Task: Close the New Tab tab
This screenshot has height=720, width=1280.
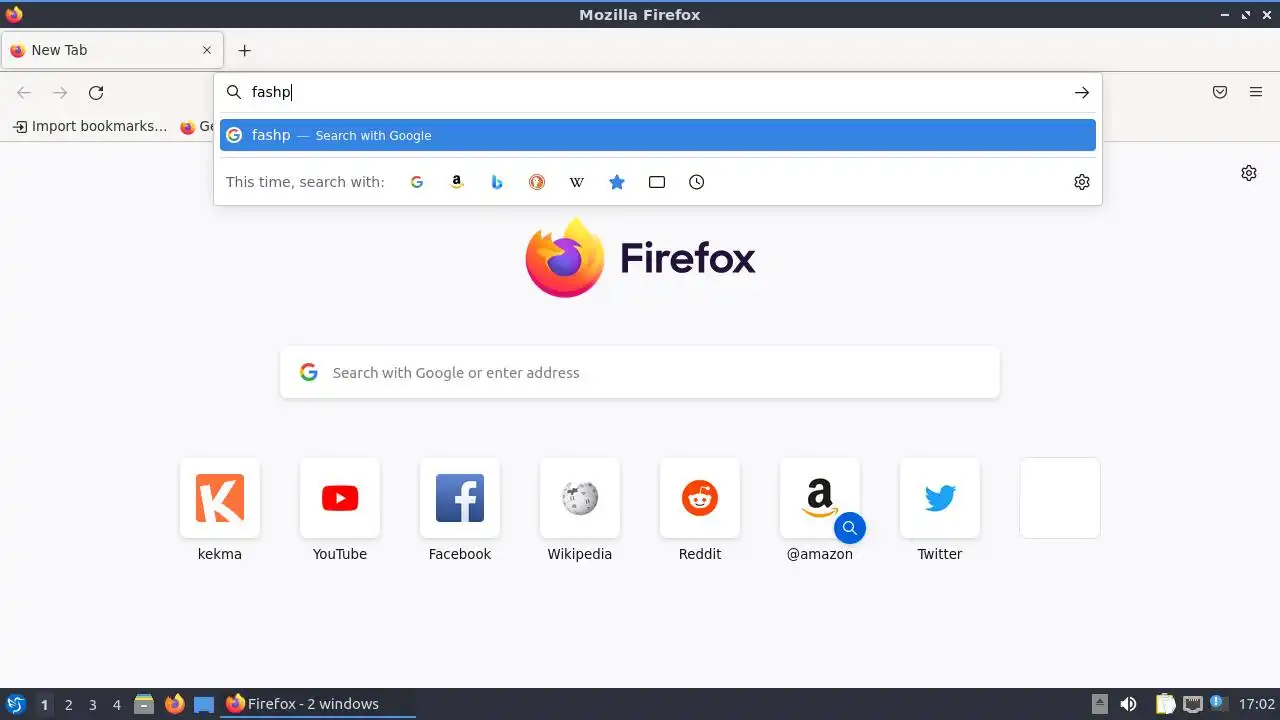Action: click(x=207, y=50)
